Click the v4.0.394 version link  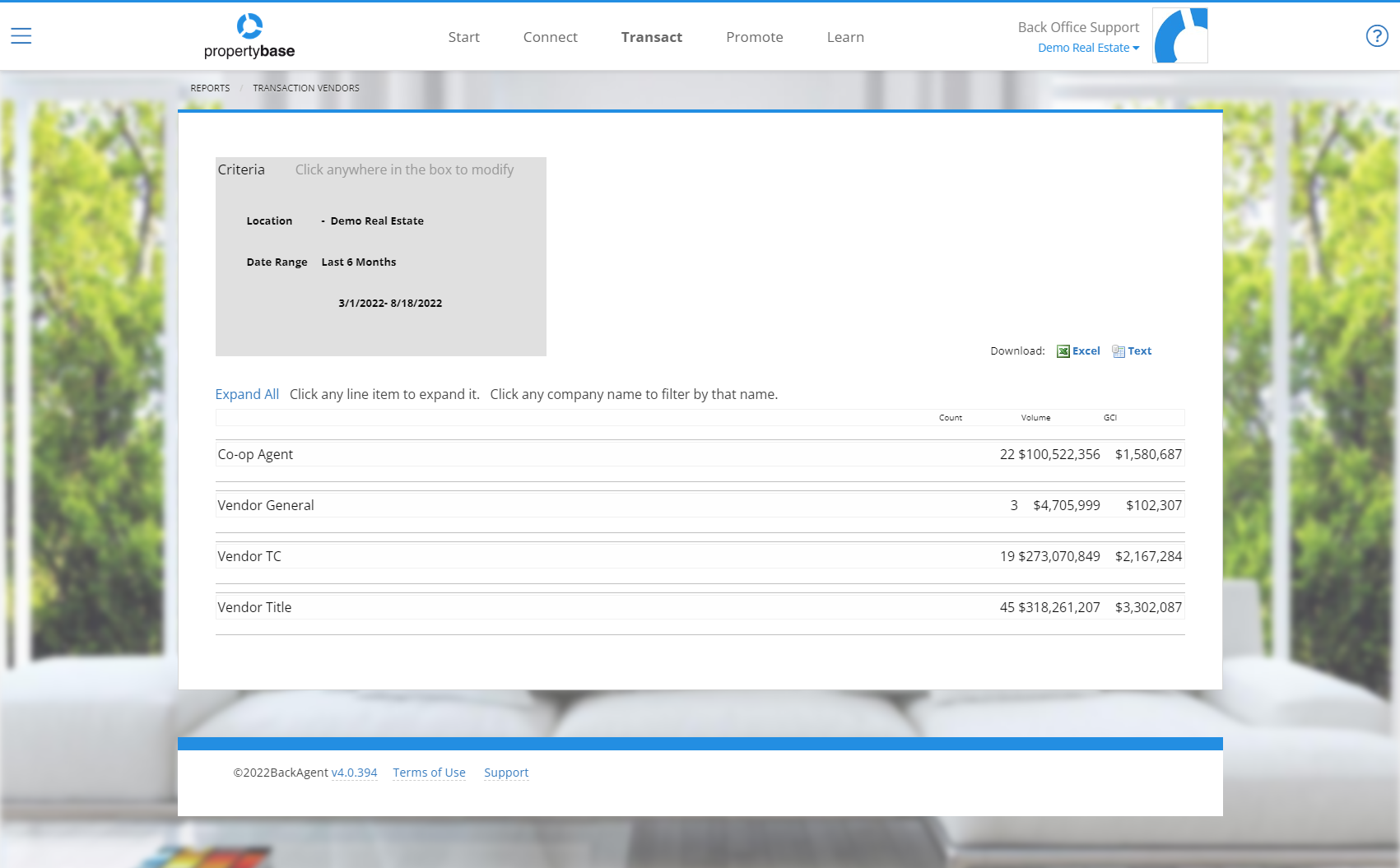click(x=354, y=772)
